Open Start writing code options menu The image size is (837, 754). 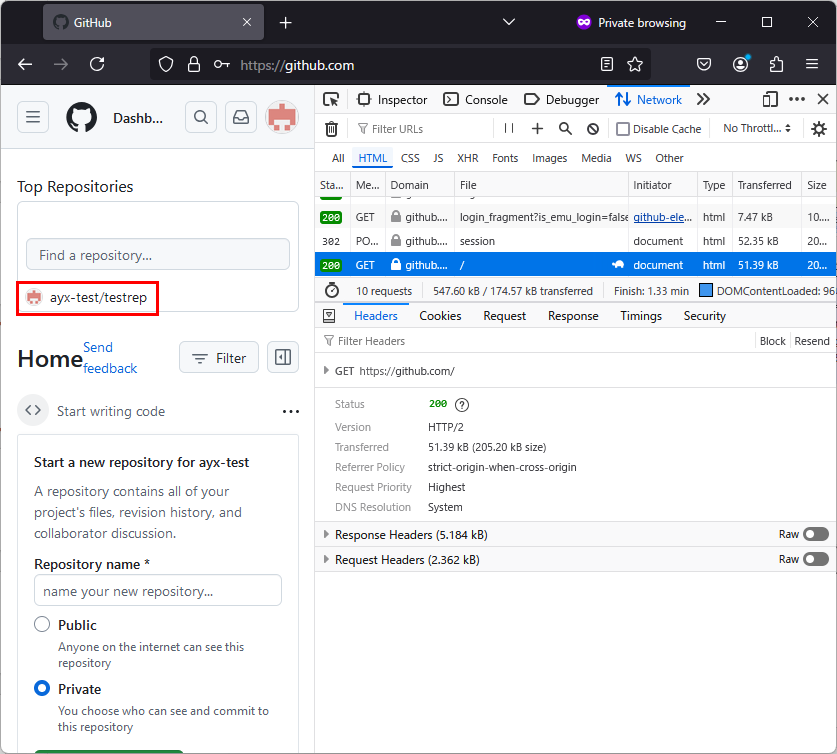coord(291,411)
